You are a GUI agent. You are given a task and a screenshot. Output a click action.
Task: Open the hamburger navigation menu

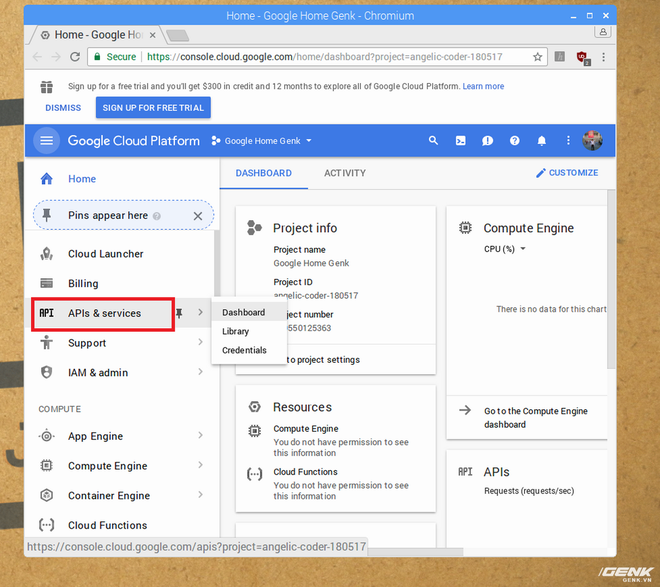pyautogui.click(x=46, y=141)
